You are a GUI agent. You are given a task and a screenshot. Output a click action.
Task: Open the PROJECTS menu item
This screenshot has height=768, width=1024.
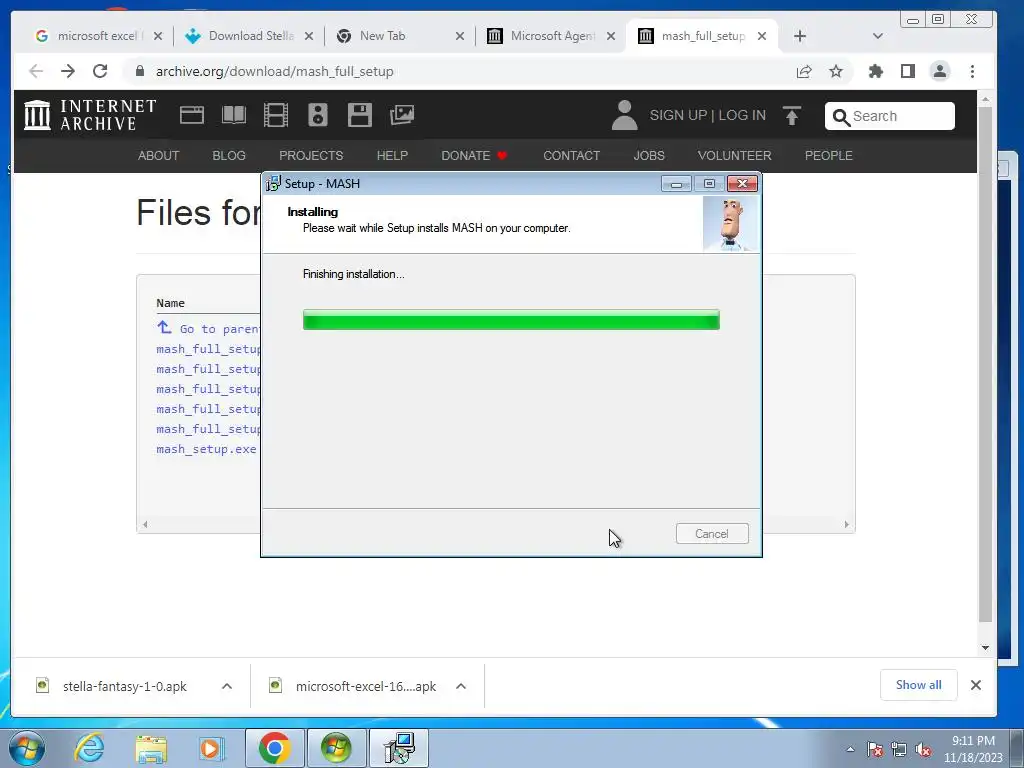pos(311,155)
